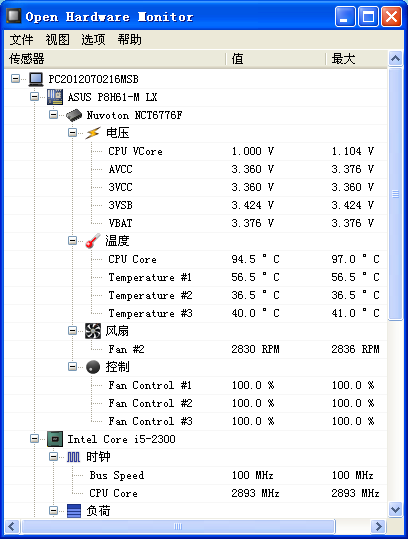Click the vertical scrollbar down arrow

395,509
